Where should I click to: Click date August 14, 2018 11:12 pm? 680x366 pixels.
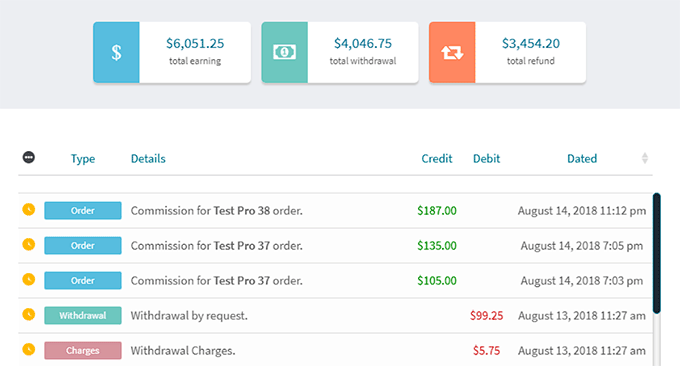(582, 211)
